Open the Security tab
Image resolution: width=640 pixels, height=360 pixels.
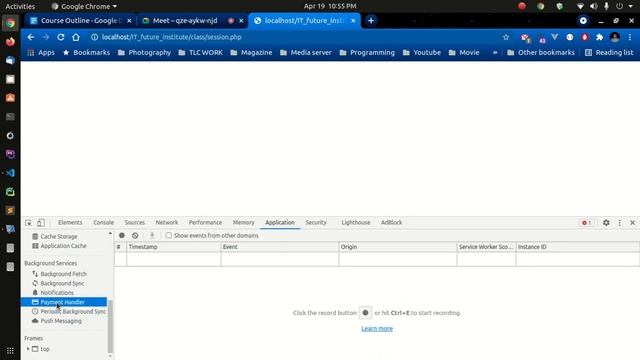316,222
